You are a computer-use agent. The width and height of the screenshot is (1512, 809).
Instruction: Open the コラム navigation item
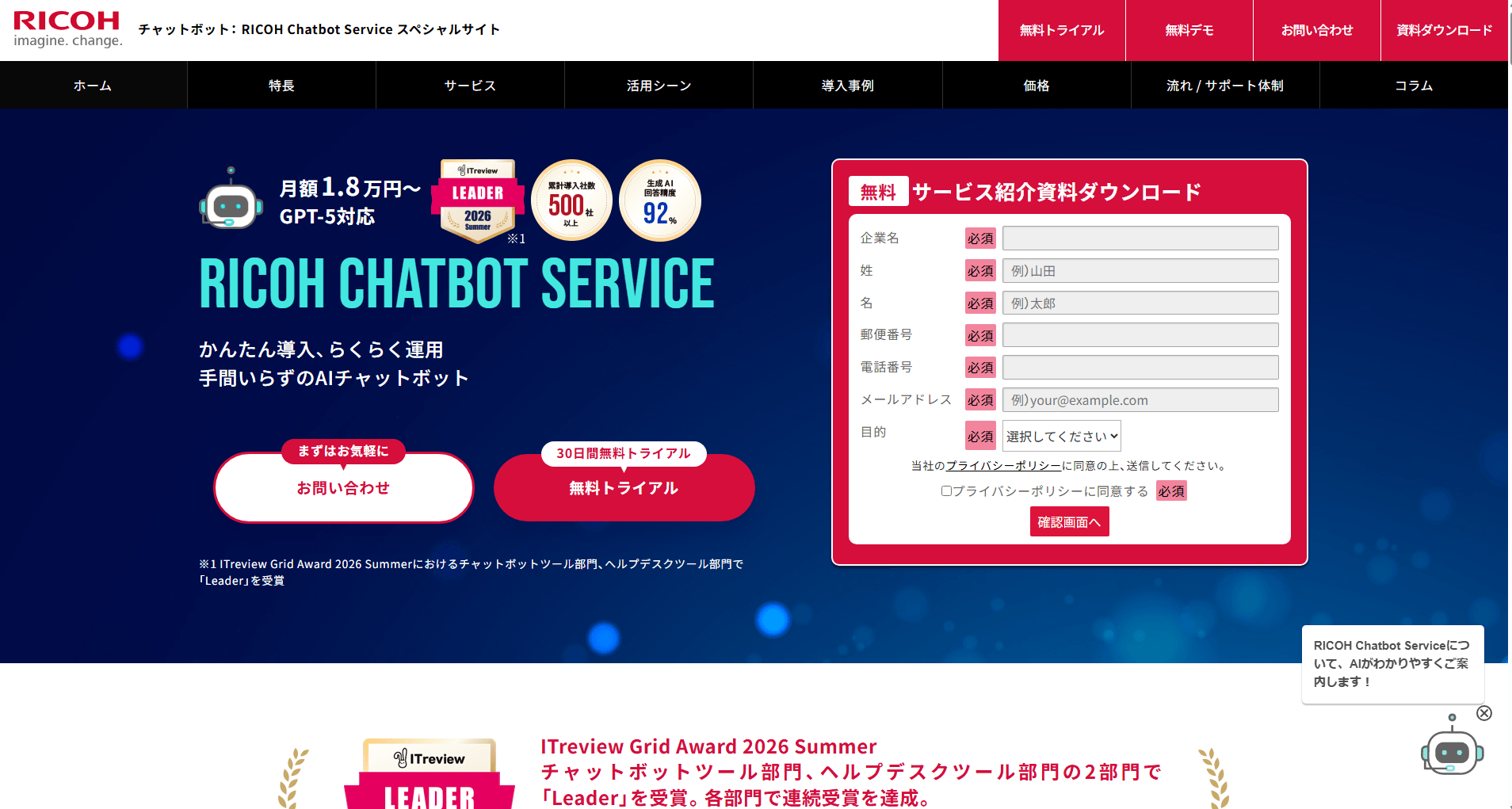(x=1414, y=85)
